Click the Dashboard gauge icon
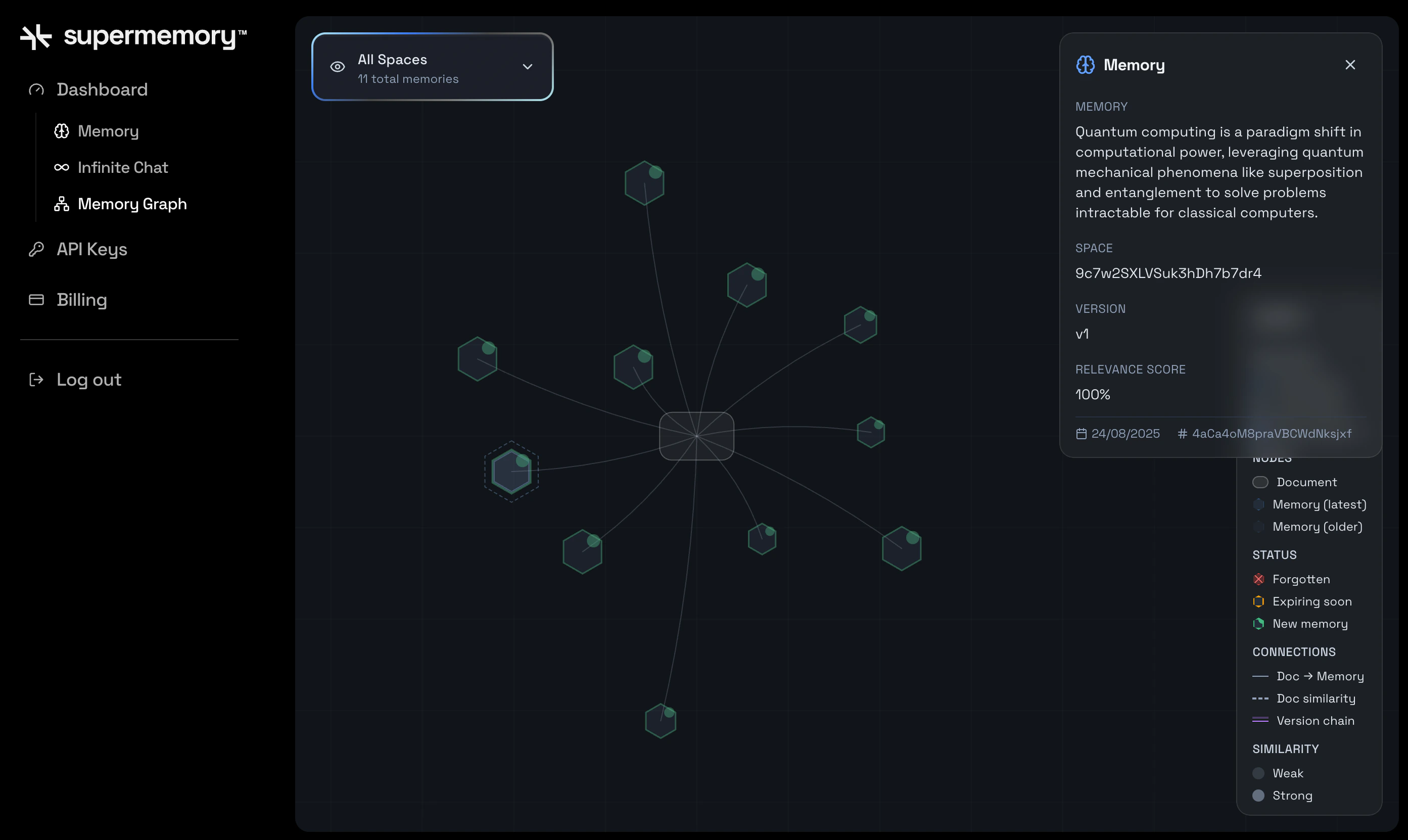The width and height of the screenshot is (1408, 840). (36, 89)
